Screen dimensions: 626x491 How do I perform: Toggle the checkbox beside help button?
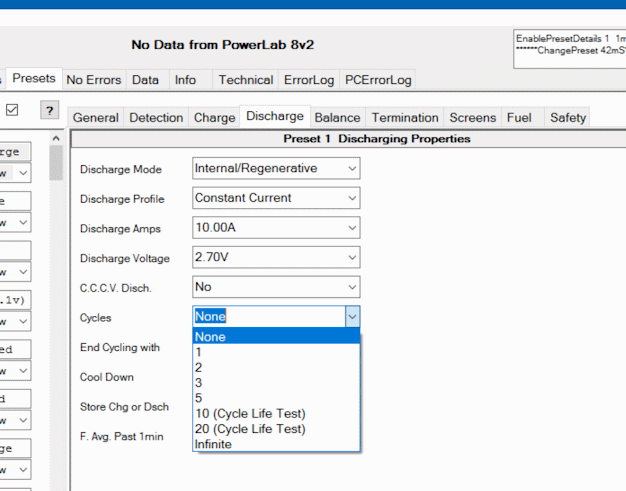click(x=13, y=110)
